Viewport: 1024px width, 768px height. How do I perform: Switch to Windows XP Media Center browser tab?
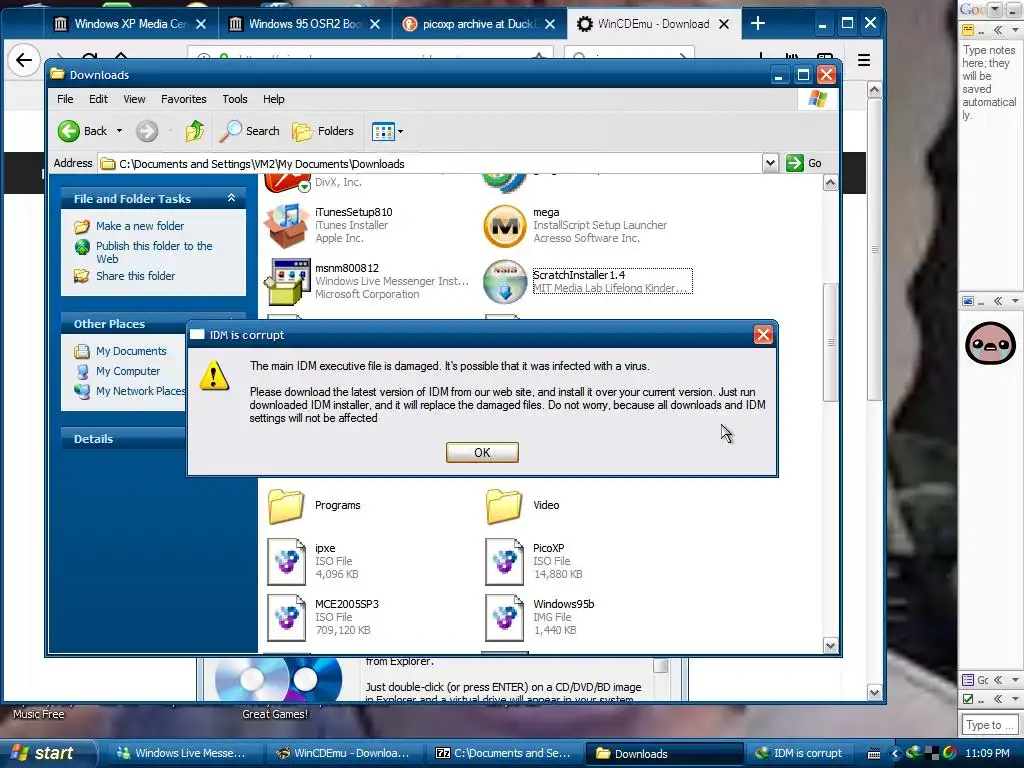point(130,24)
